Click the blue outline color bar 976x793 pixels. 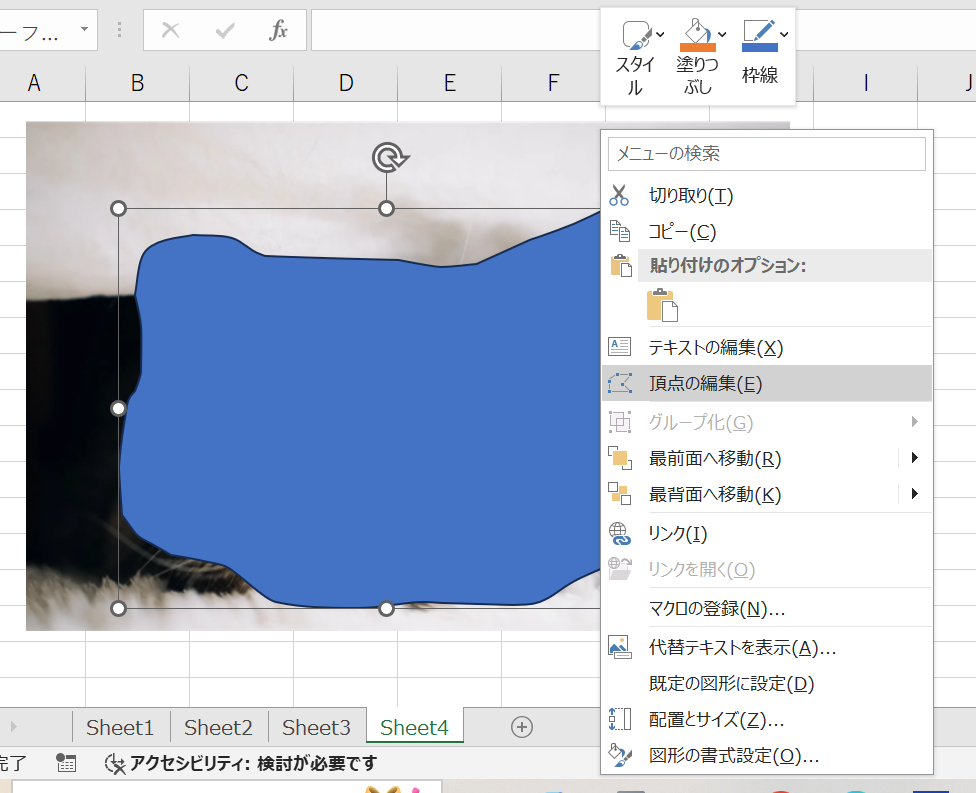click(x=760, y=47)
